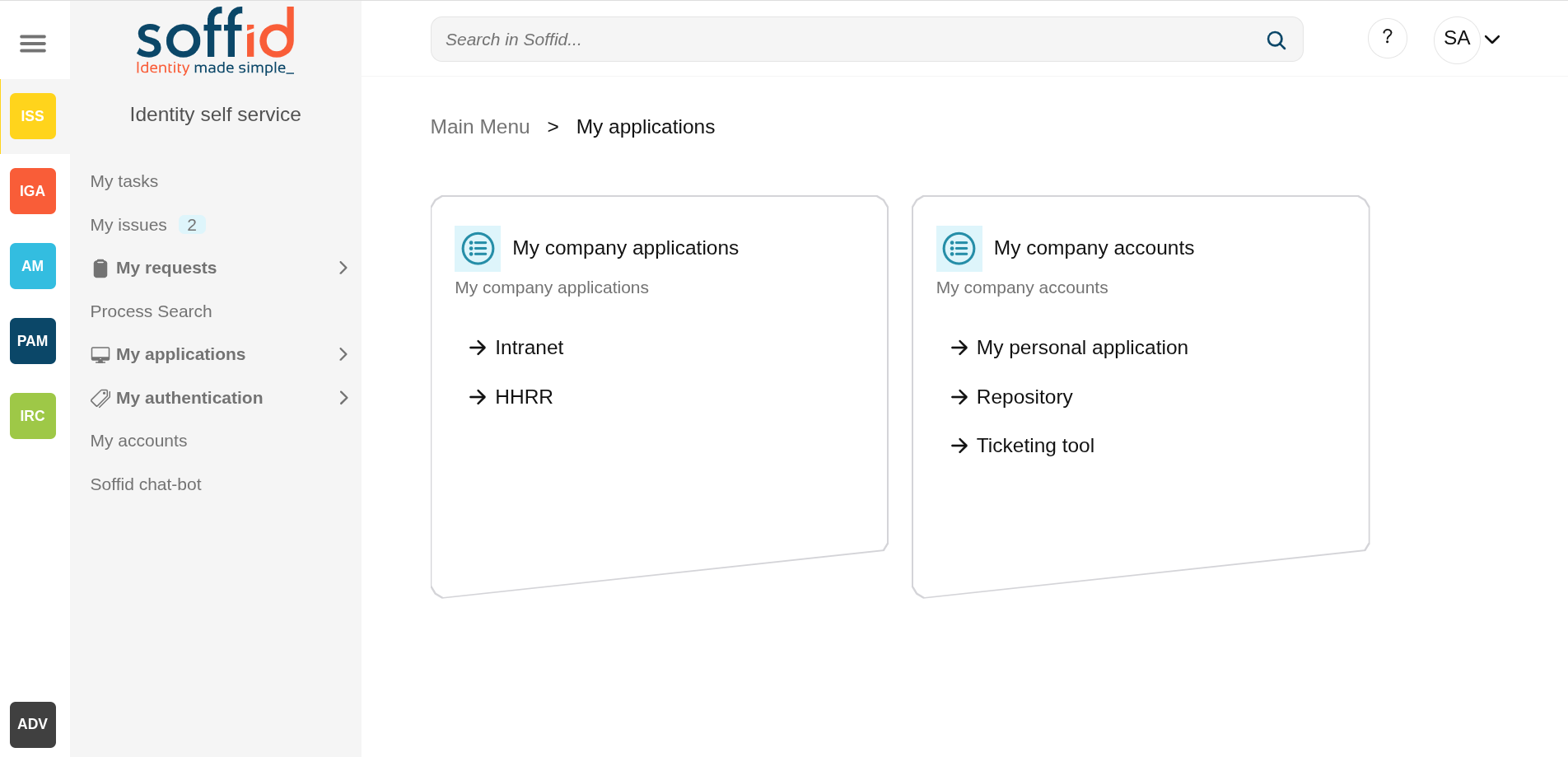Expand the My applications submenu
The height and width of the screenshot is (757, 1568).
point(343,354)
